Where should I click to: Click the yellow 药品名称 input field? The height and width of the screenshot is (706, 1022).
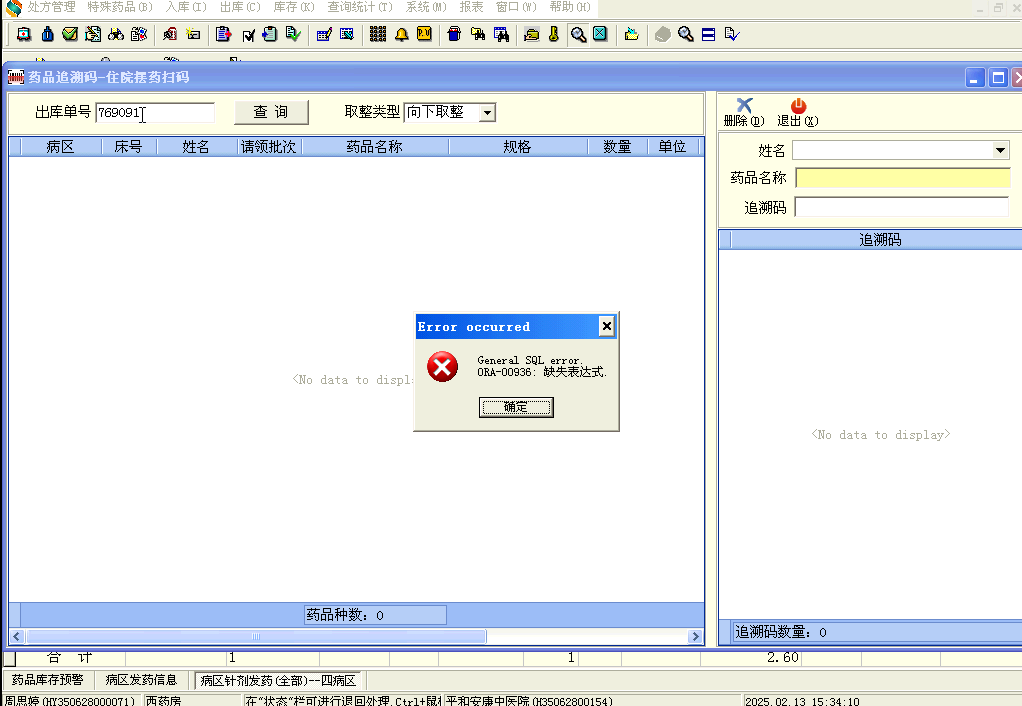click(x=903, y=178)
